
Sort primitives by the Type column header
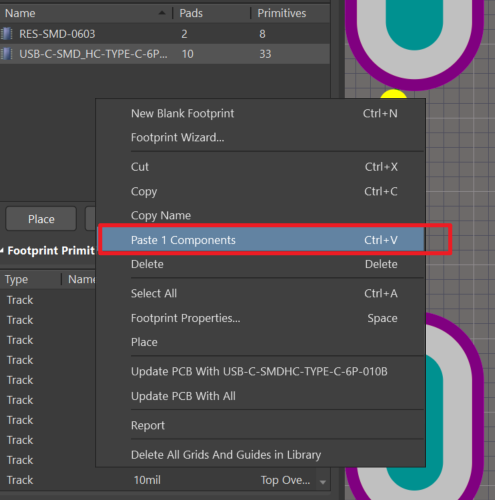pyautogui.click(x=31, y=279)
